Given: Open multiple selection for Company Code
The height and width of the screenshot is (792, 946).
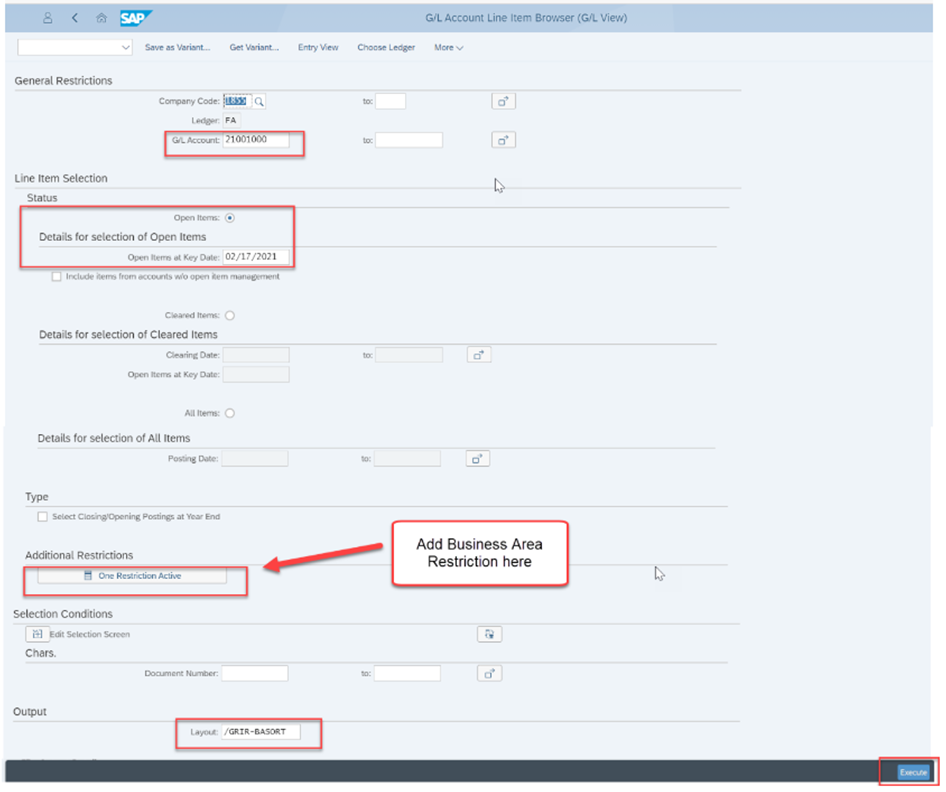Looking at the screenshot, I should pos(504,101).
